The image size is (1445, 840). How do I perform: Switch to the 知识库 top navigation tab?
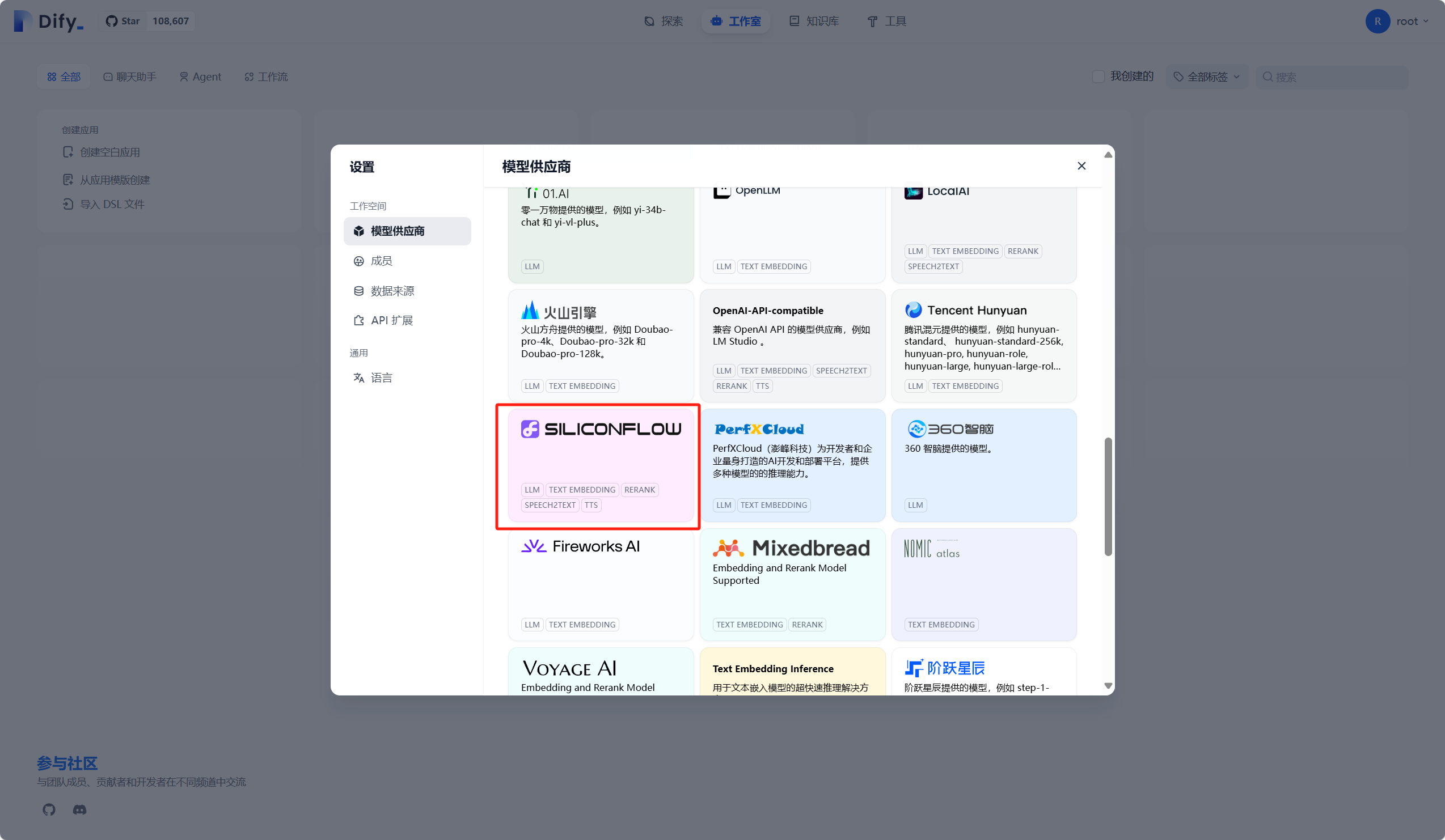pyautogui.click(x=814, y=21)
